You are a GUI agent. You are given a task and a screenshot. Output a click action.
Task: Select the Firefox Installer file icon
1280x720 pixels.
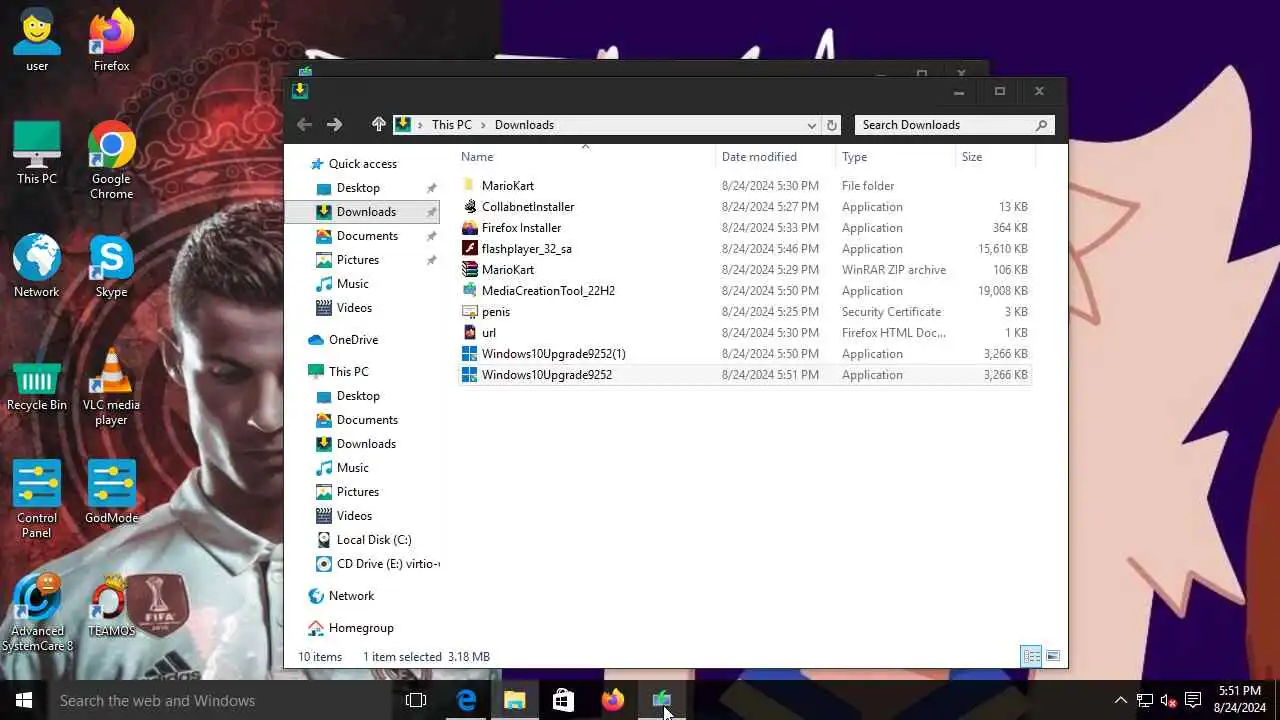point(470,228)
